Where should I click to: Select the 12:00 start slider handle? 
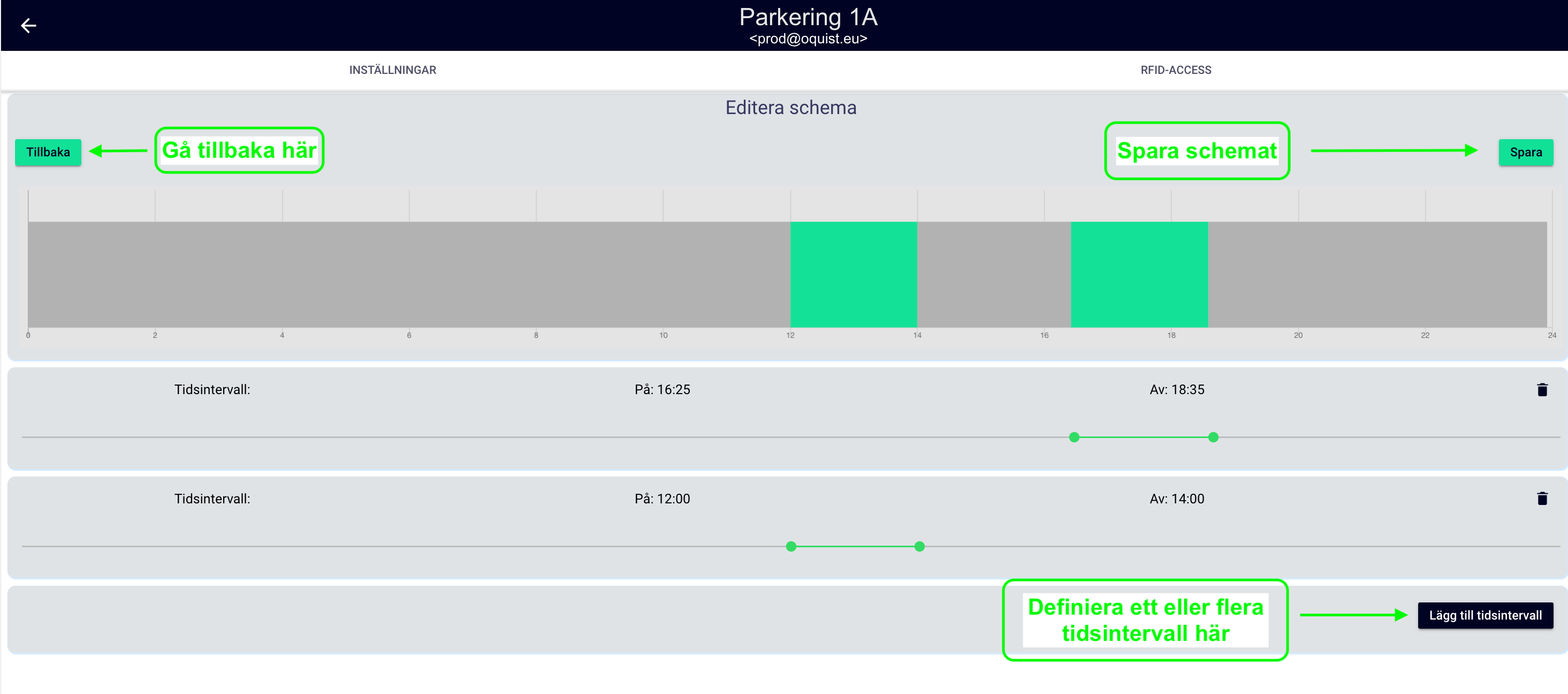(791, 546)
